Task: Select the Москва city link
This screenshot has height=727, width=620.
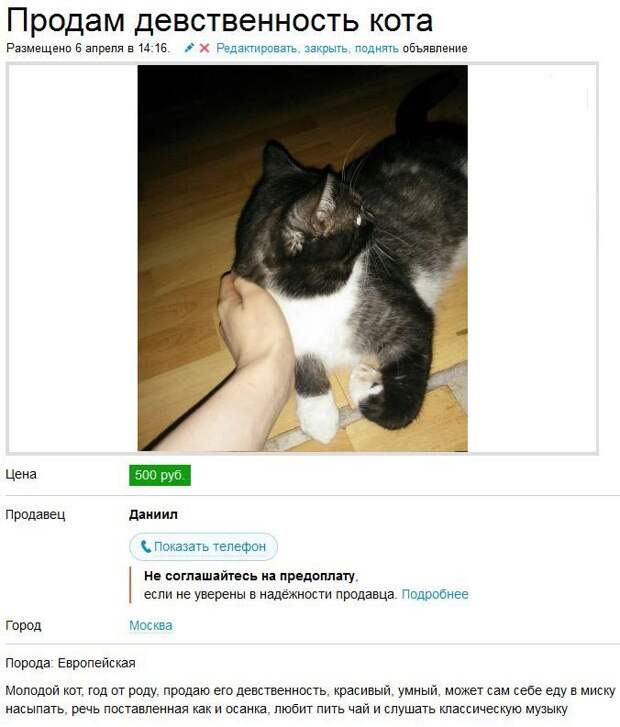Action: [x=151, y=625]
